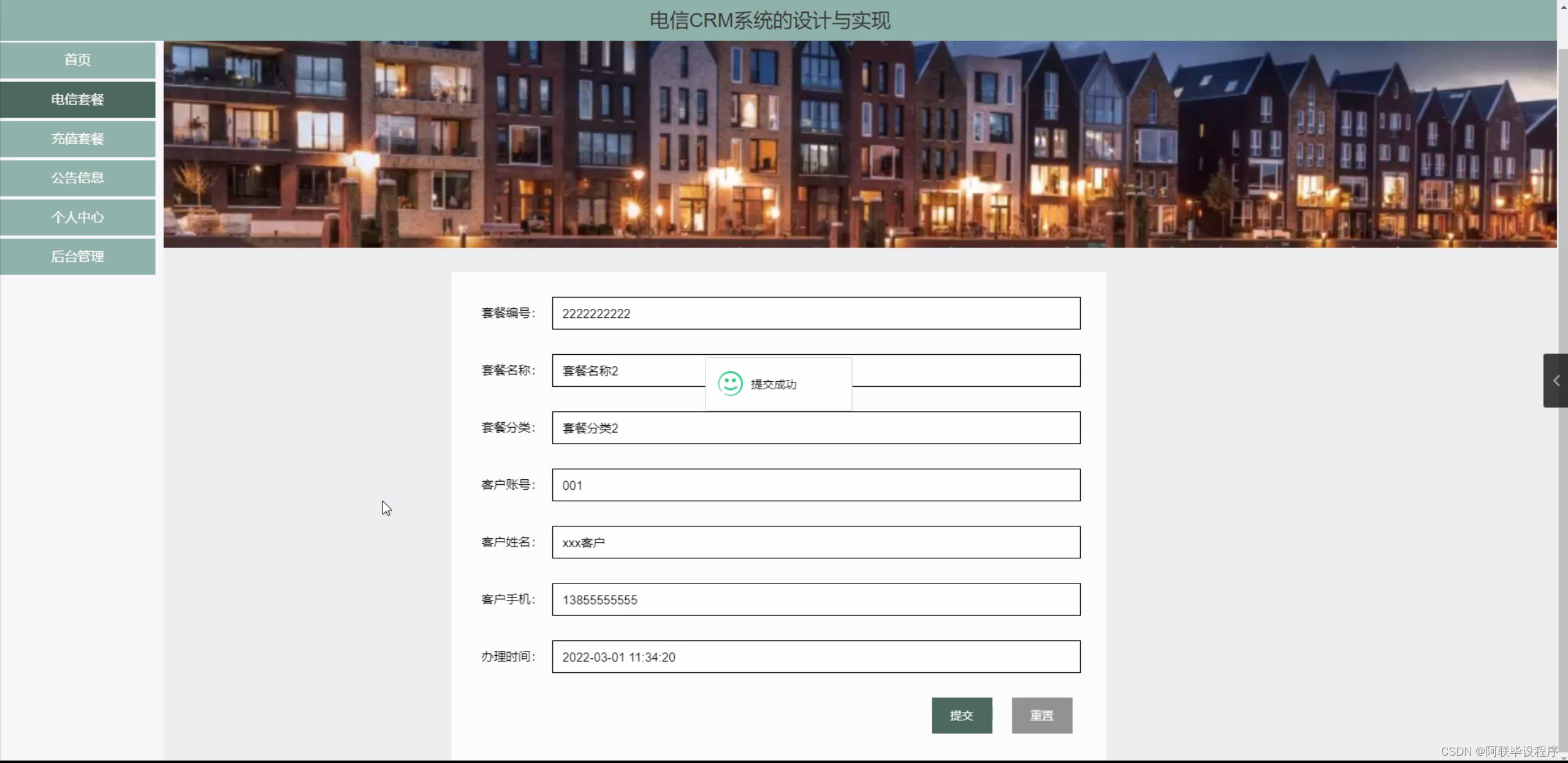Open the 办理时间 date-time field
1568x763 pixels.
pos(815,657)
